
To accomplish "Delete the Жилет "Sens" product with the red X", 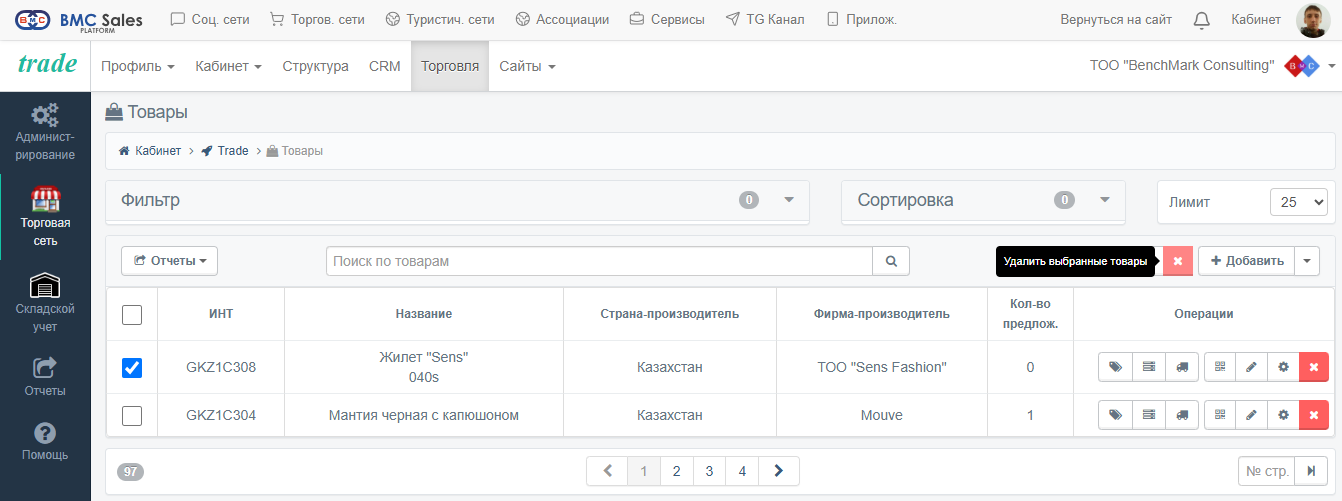I will click(1314, 367).
